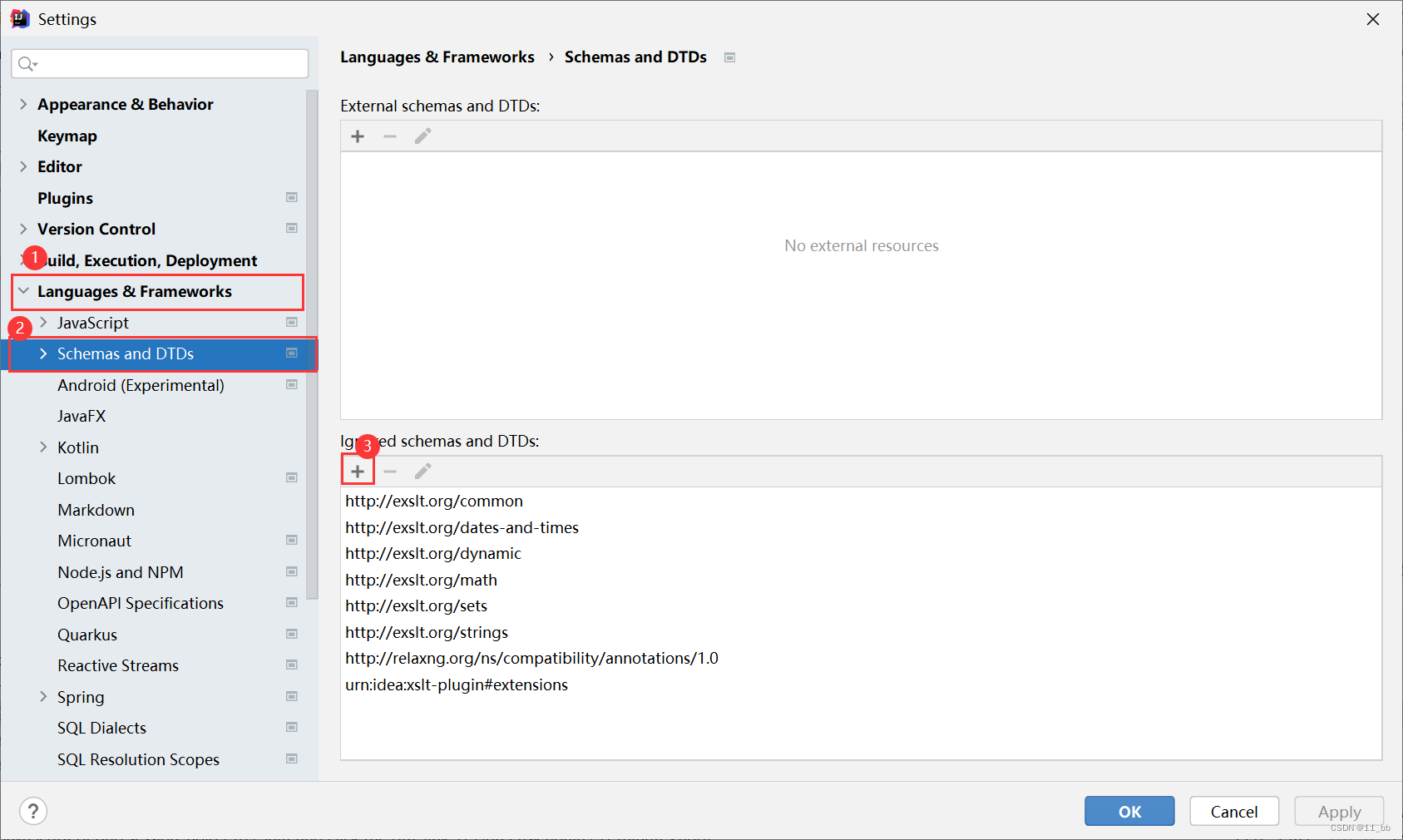The image size is (1403, 840).
Task: Select OpenAPI Specifications in the tree
Action: coord(141,603)
